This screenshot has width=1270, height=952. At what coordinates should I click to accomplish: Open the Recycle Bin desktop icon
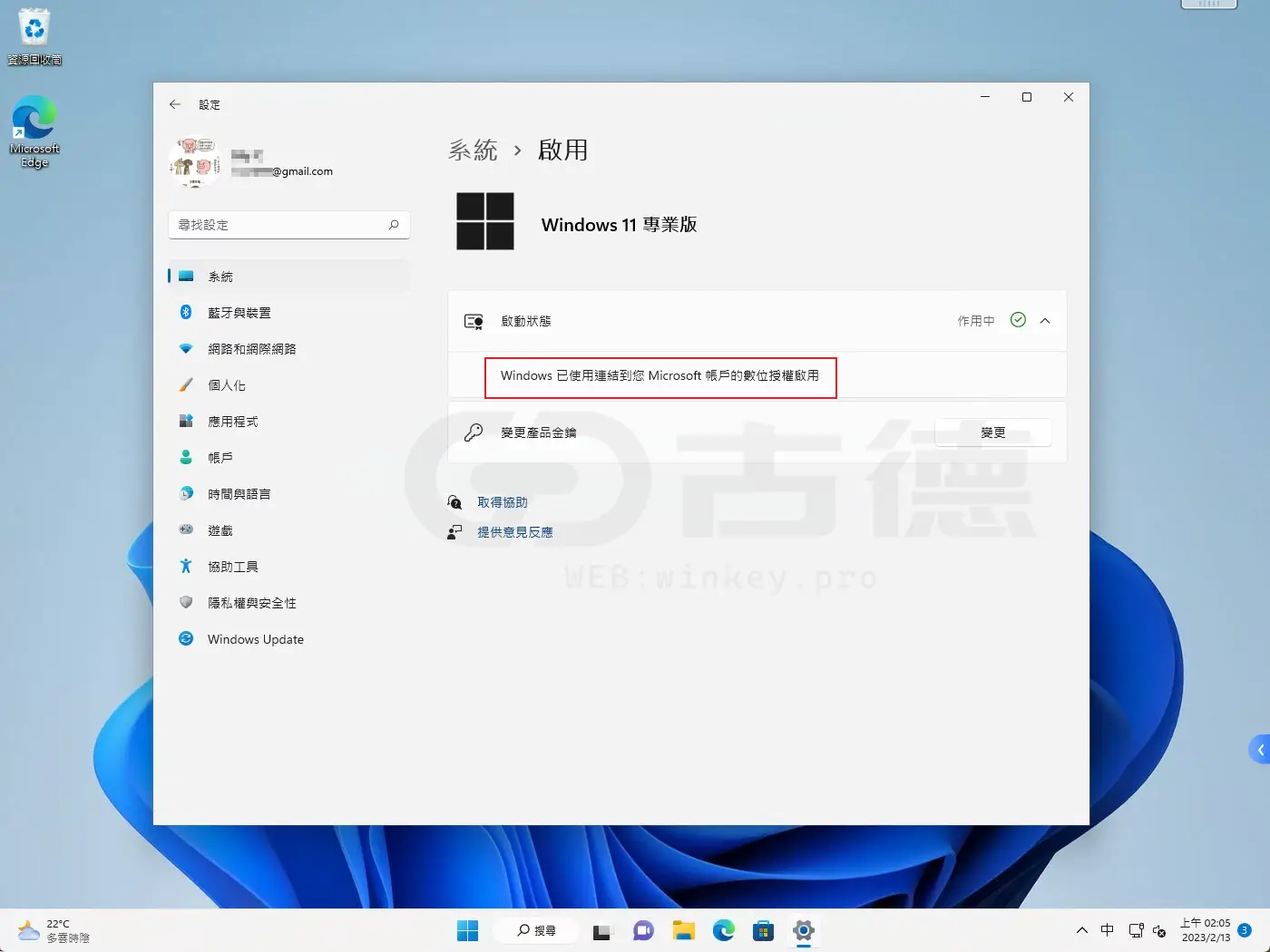tap(34, 37)
